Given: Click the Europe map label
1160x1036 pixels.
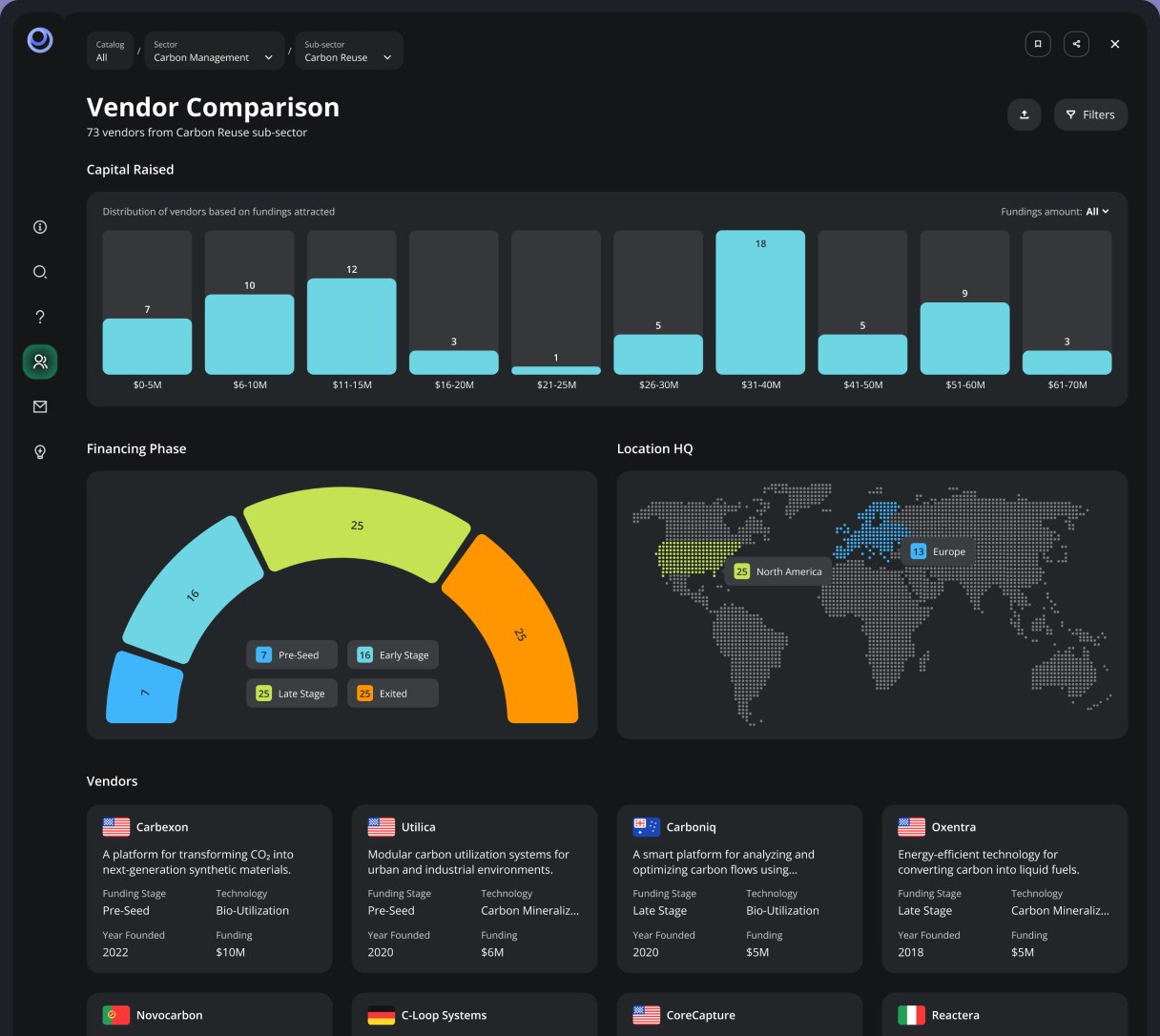Looking at the screenshot, I should (x=938, y=551).
